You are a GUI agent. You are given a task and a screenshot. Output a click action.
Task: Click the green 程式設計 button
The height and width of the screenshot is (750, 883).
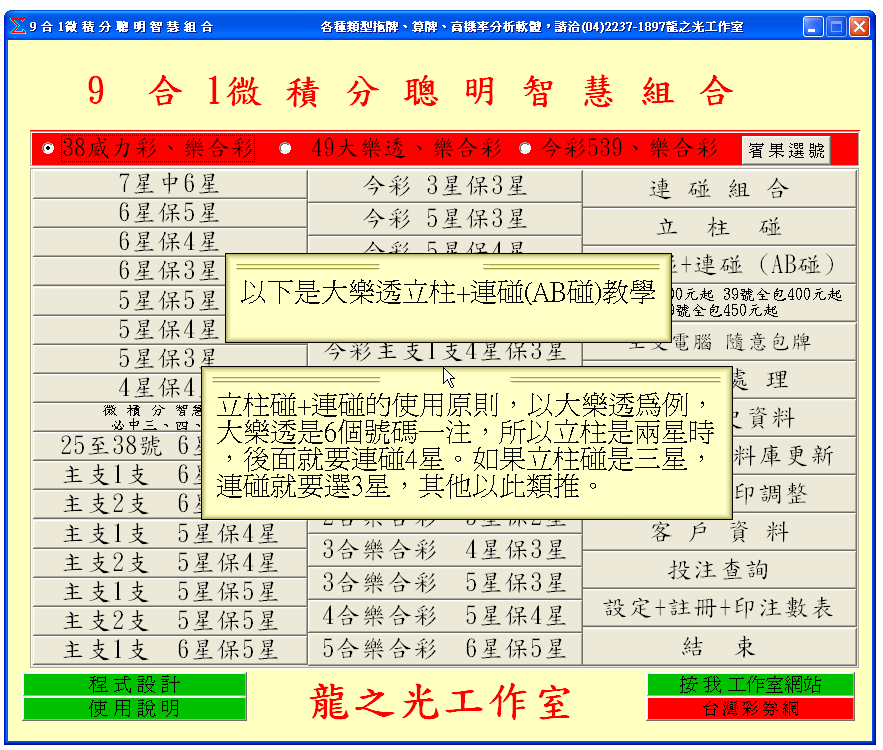click(x=135, y=685)
